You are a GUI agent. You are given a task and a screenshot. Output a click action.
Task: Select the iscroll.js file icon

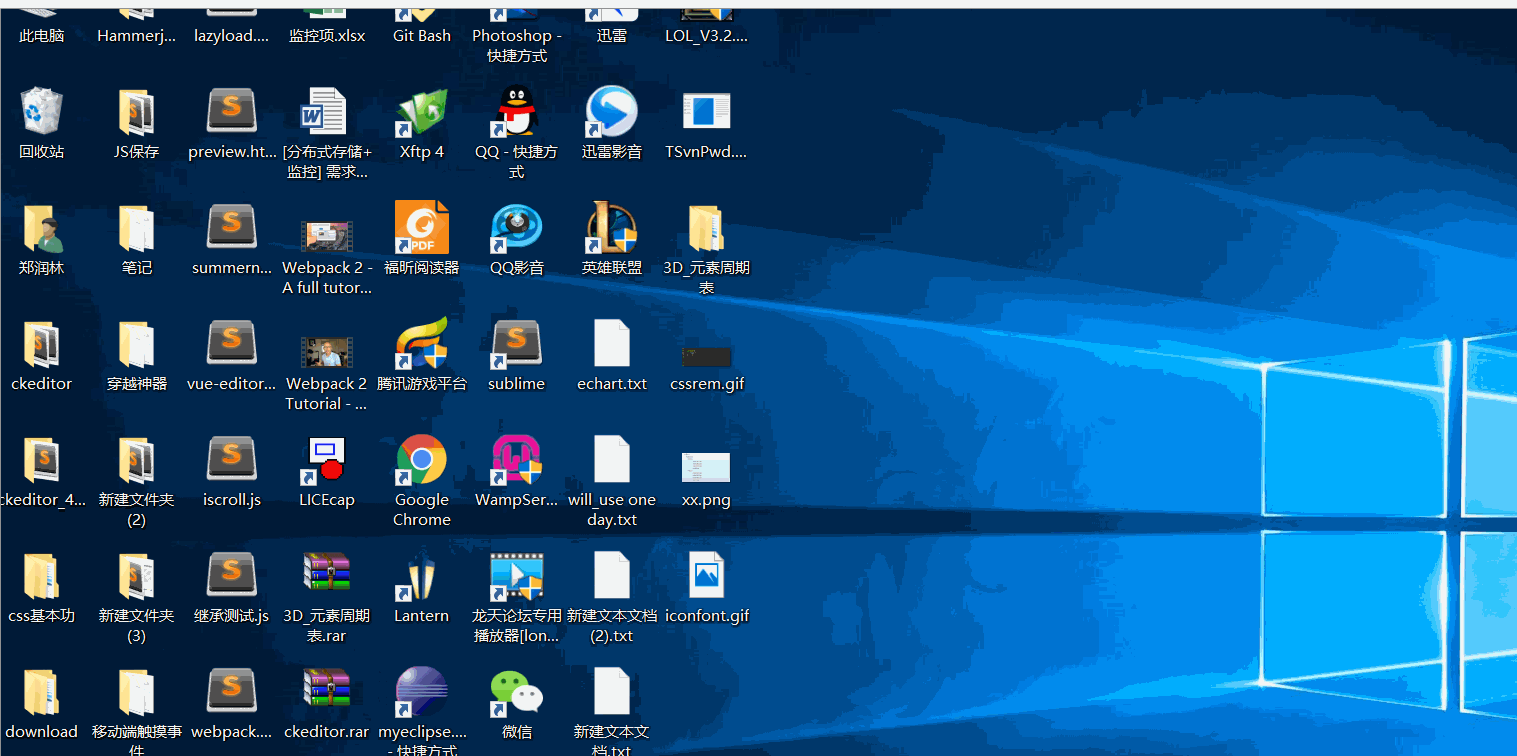tap(231, 459)
